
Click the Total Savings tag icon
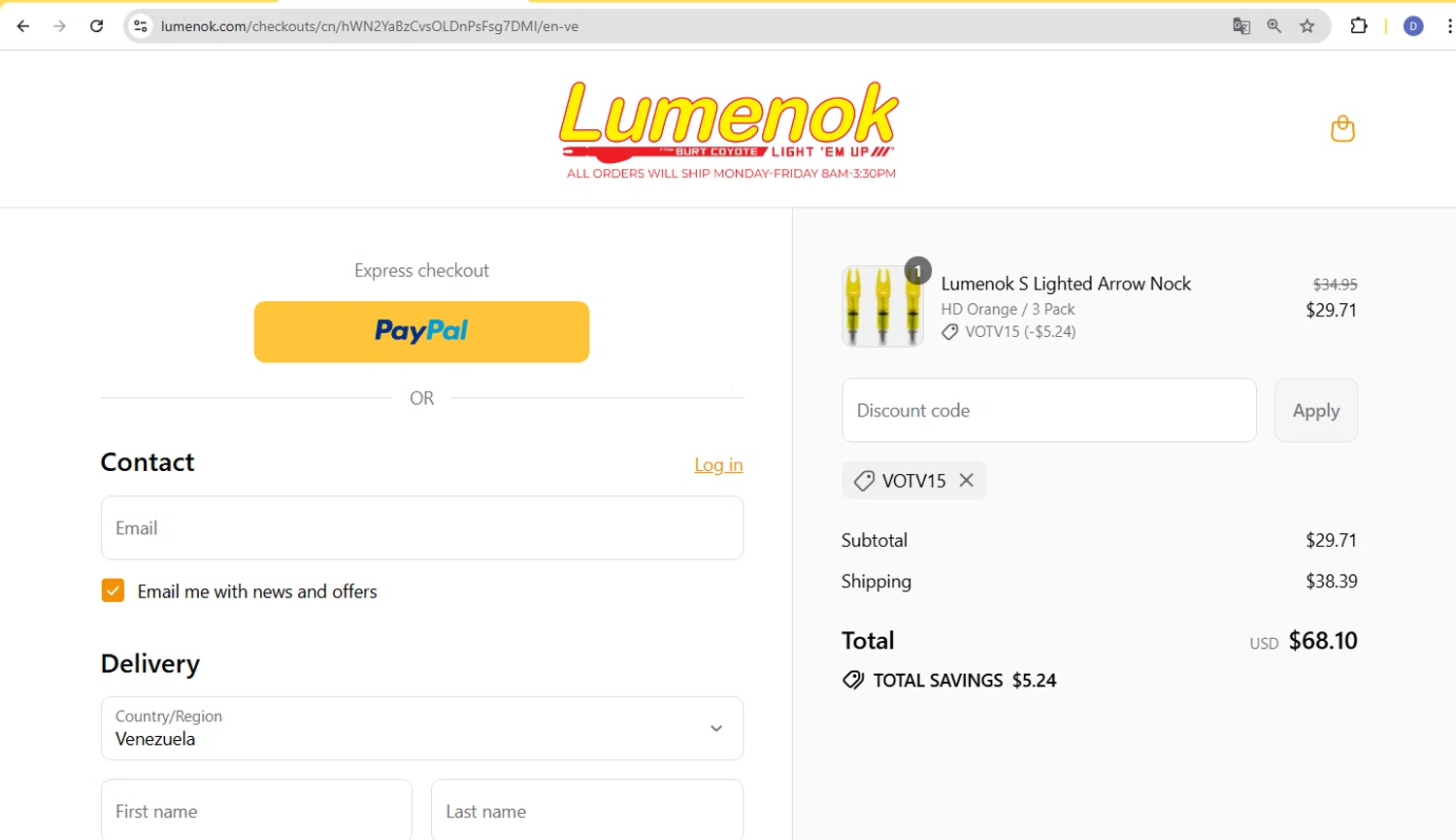(853, 680)
